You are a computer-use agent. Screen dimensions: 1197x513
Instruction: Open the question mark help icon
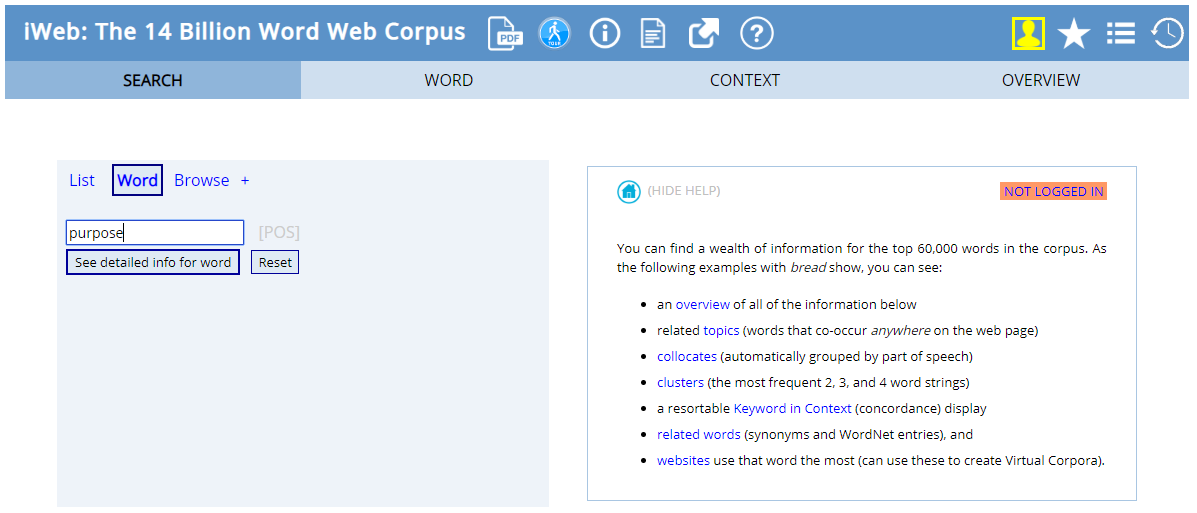pyautogui.click(x=757, y=34)
